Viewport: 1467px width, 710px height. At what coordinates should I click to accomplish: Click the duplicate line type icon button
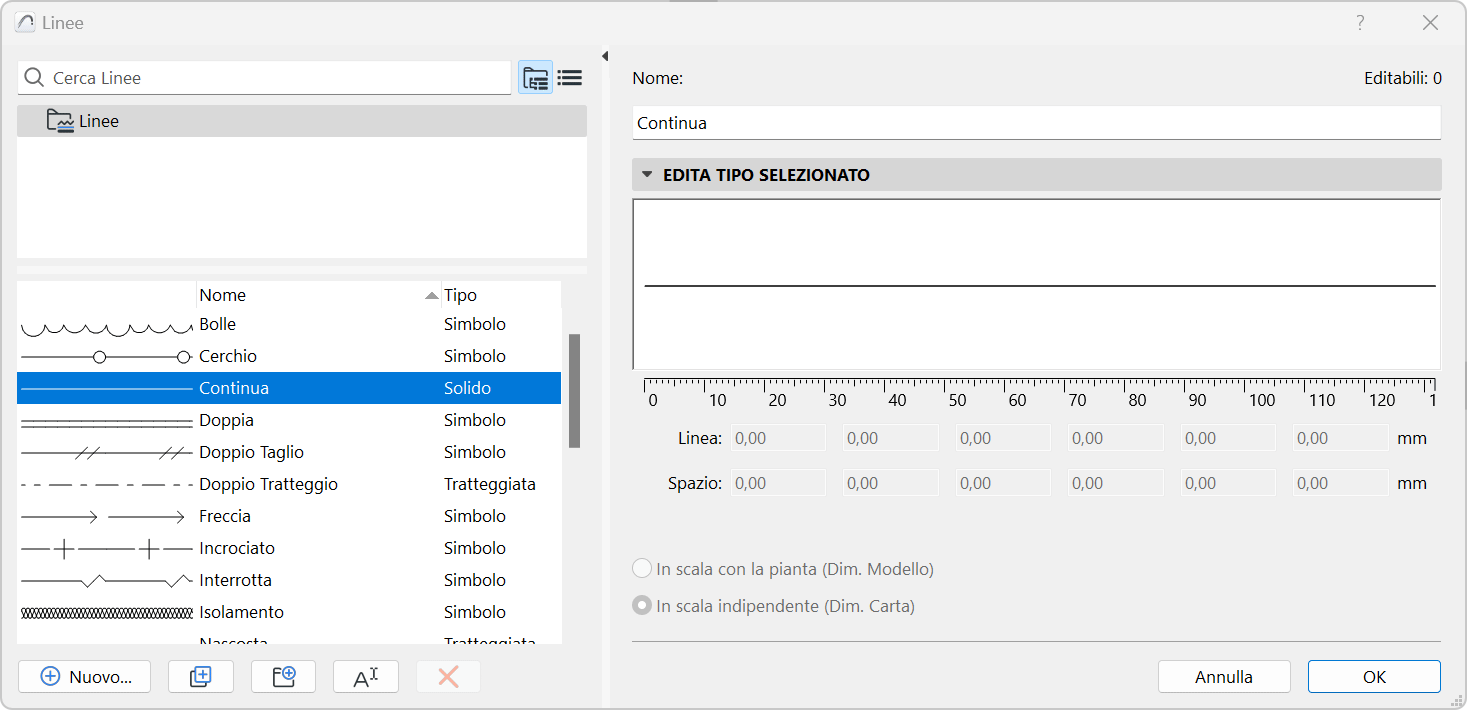click(201, 677)
